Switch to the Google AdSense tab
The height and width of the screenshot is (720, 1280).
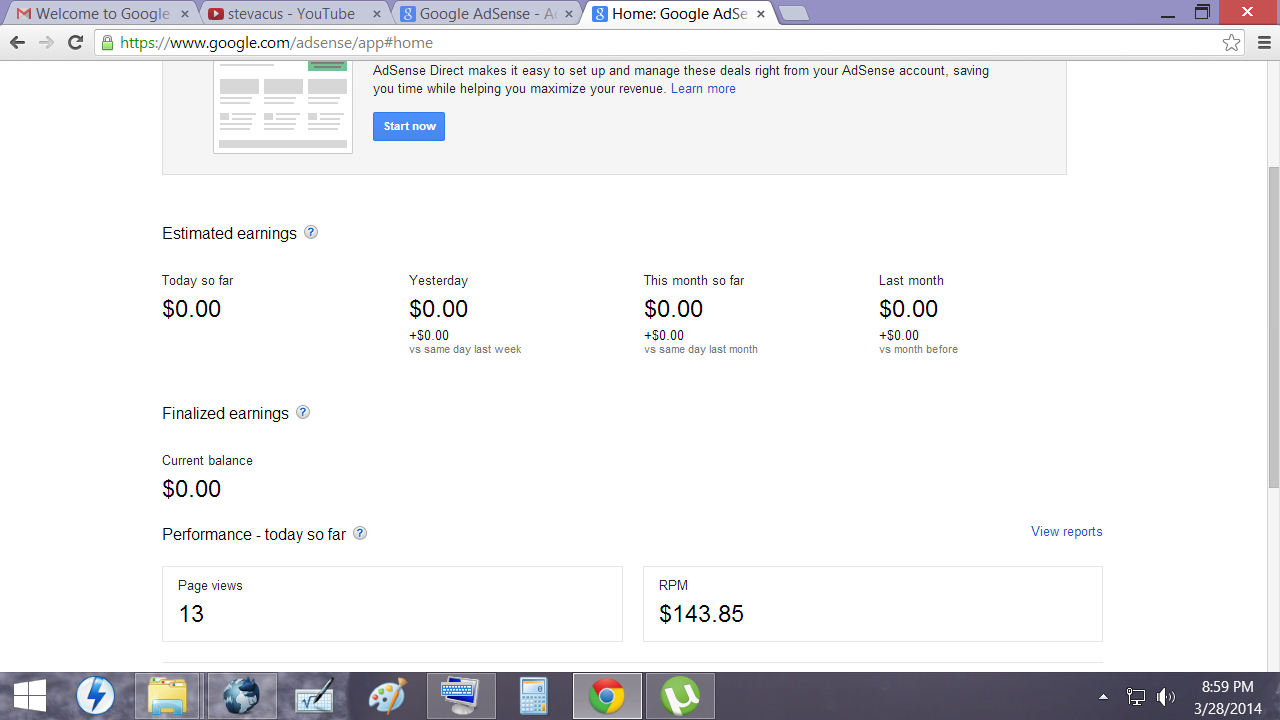click(x=489, y=14)
